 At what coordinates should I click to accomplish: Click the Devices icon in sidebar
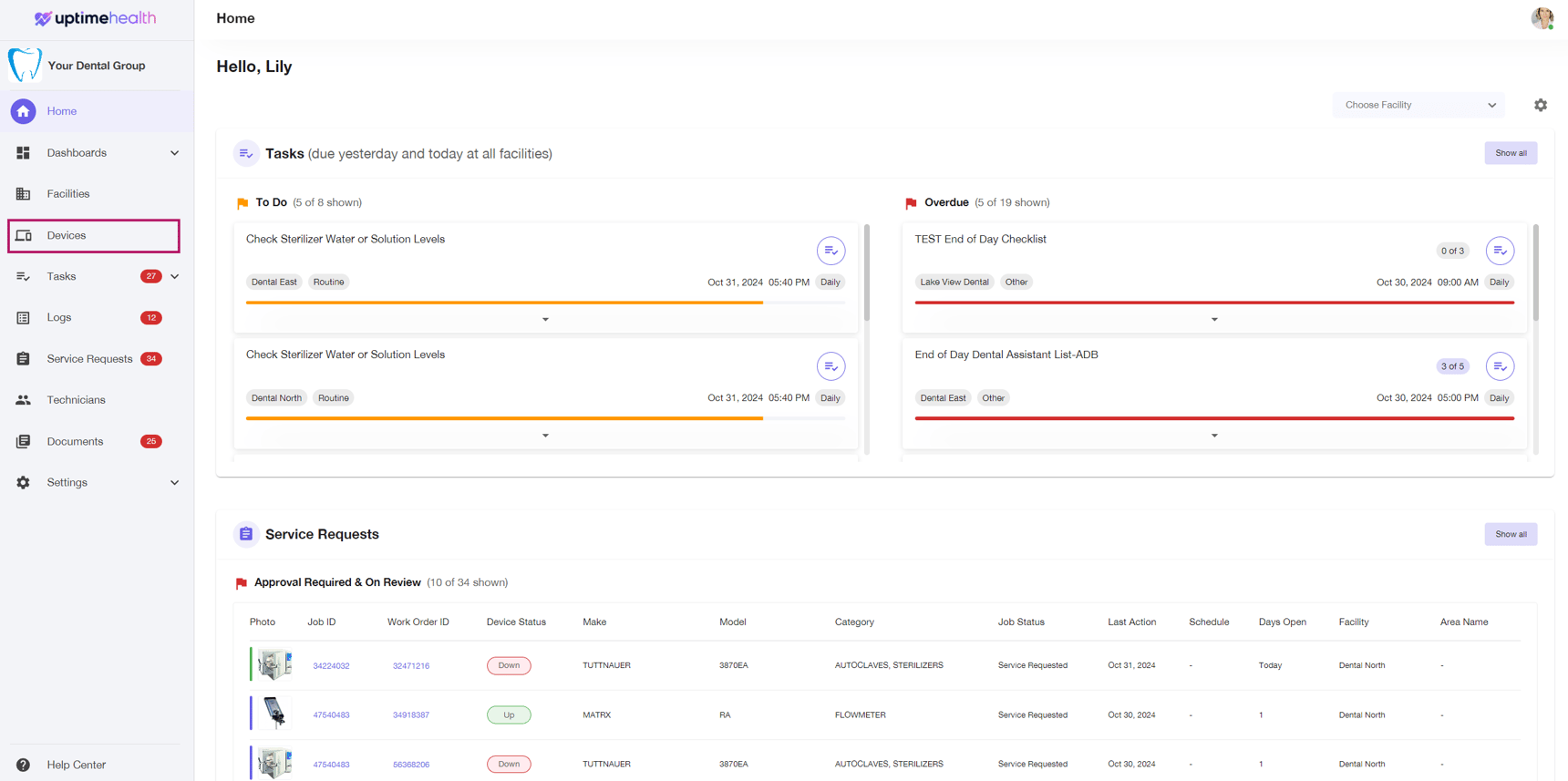pyautogui.click(x=24, y=235)
